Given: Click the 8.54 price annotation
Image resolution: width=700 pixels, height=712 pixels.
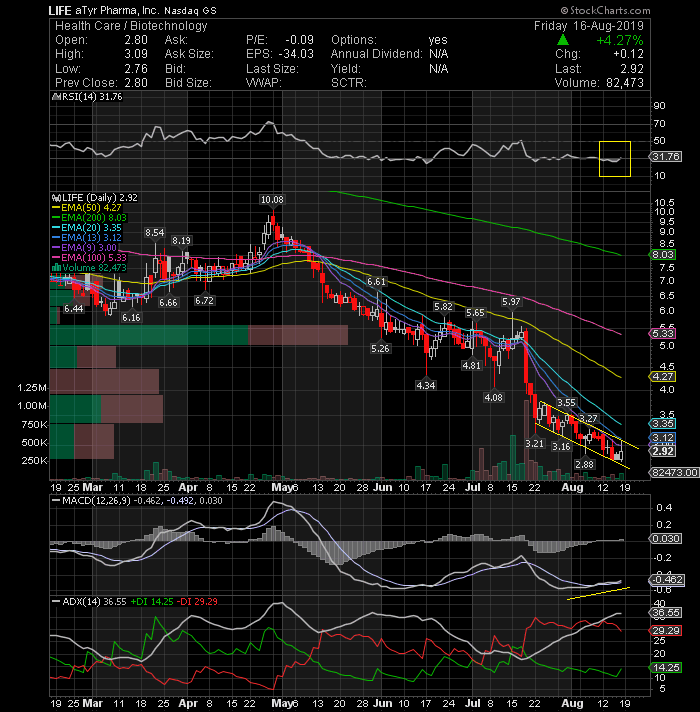Looking at the screenshot, I should [154, 232].
